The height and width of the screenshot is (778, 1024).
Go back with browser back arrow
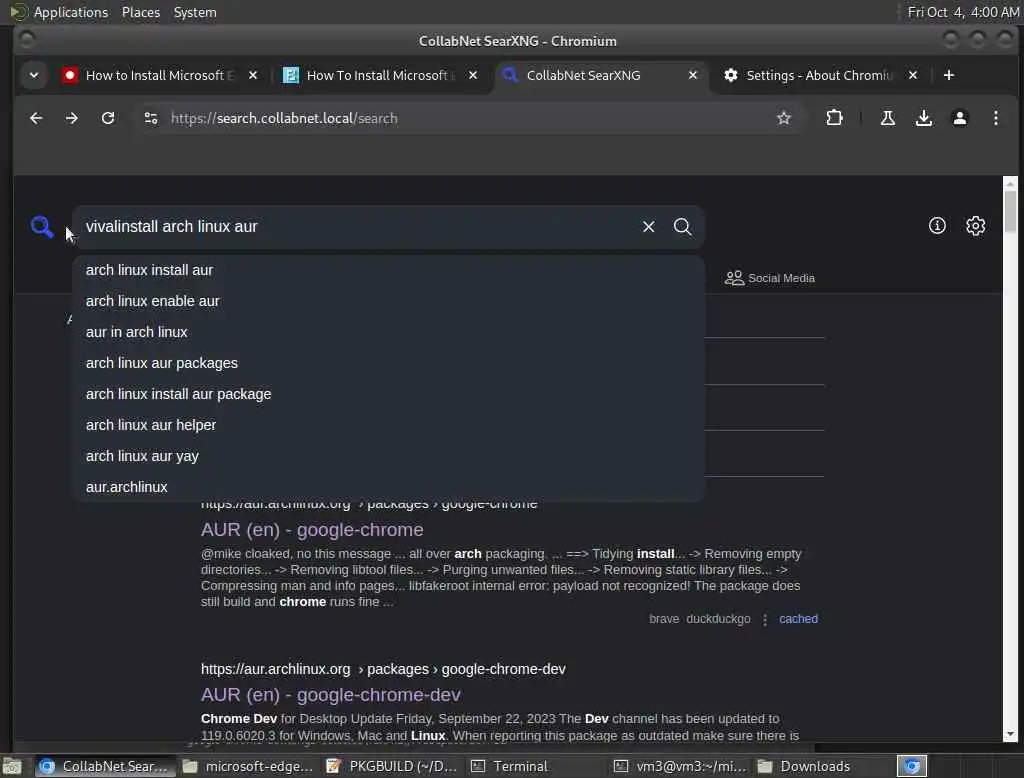coord(36,118)
